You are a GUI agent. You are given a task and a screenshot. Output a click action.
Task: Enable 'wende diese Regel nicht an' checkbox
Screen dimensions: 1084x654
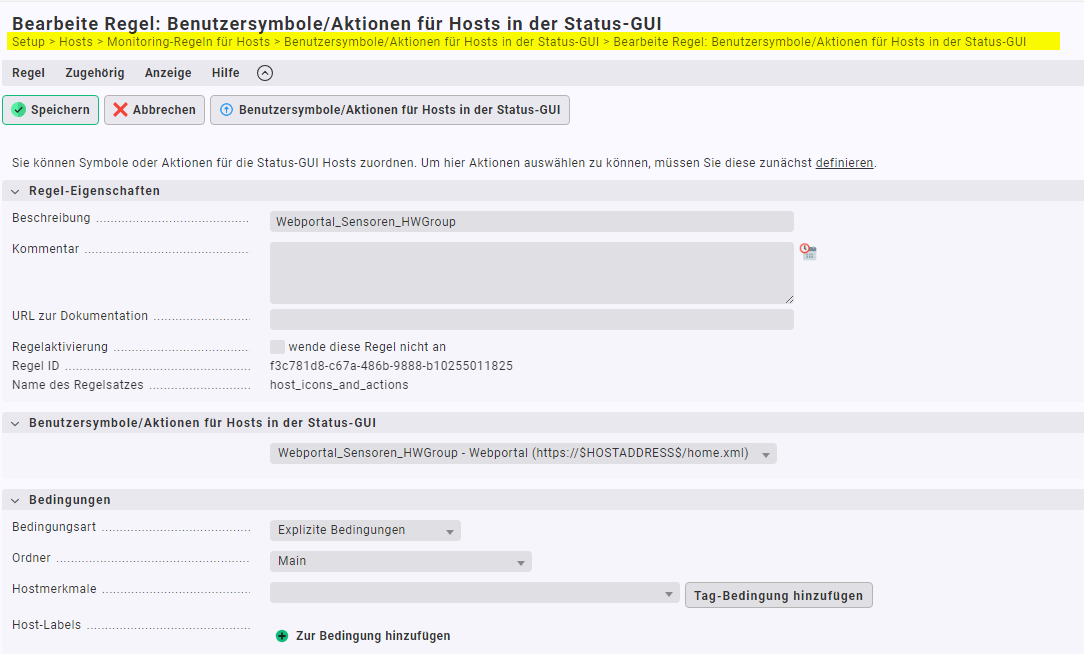[277, 347]
